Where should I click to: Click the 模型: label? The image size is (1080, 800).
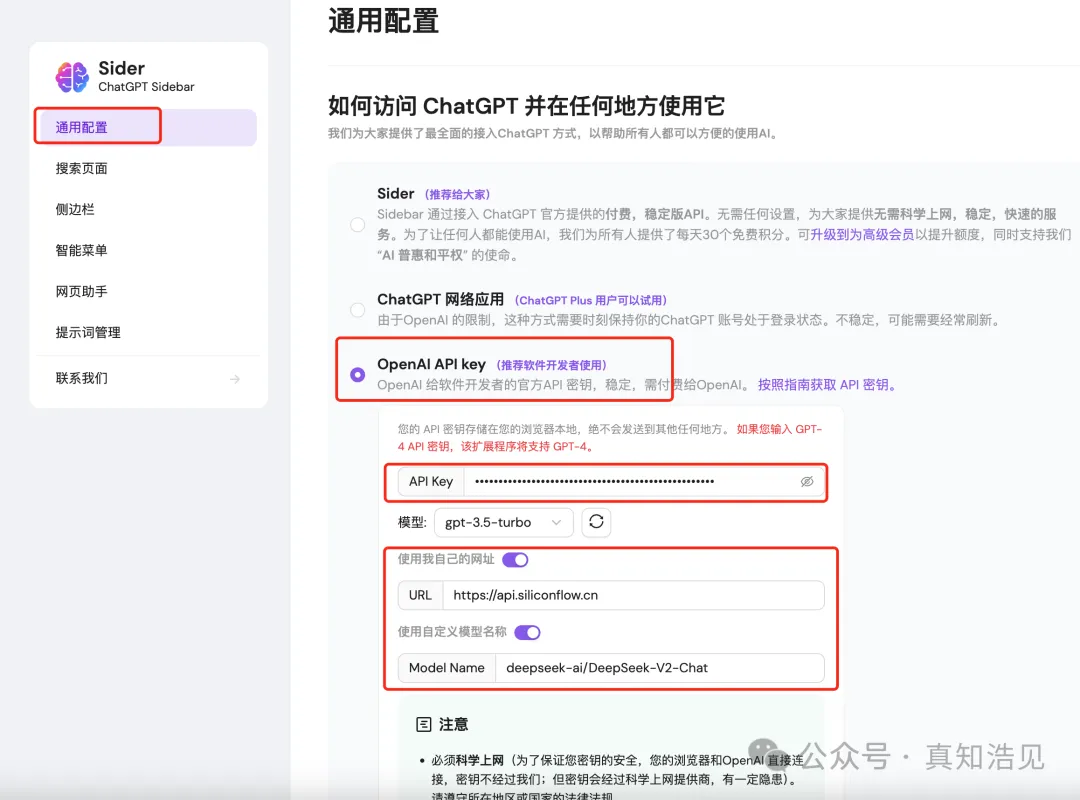click(x=412, y=522)
